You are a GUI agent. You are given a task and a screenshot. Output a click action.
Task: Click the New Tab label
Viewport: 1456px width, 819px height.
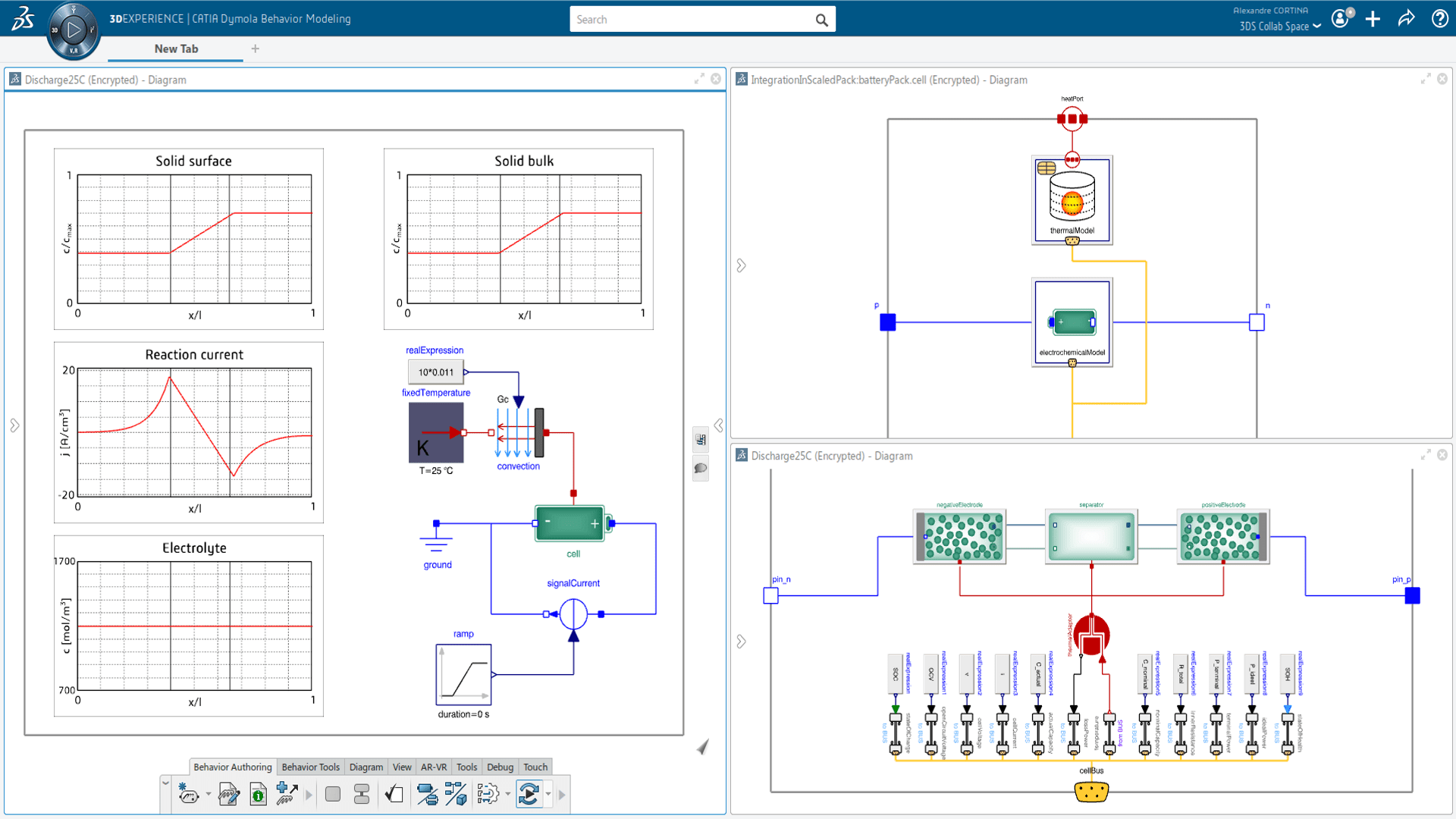point(176,49)
